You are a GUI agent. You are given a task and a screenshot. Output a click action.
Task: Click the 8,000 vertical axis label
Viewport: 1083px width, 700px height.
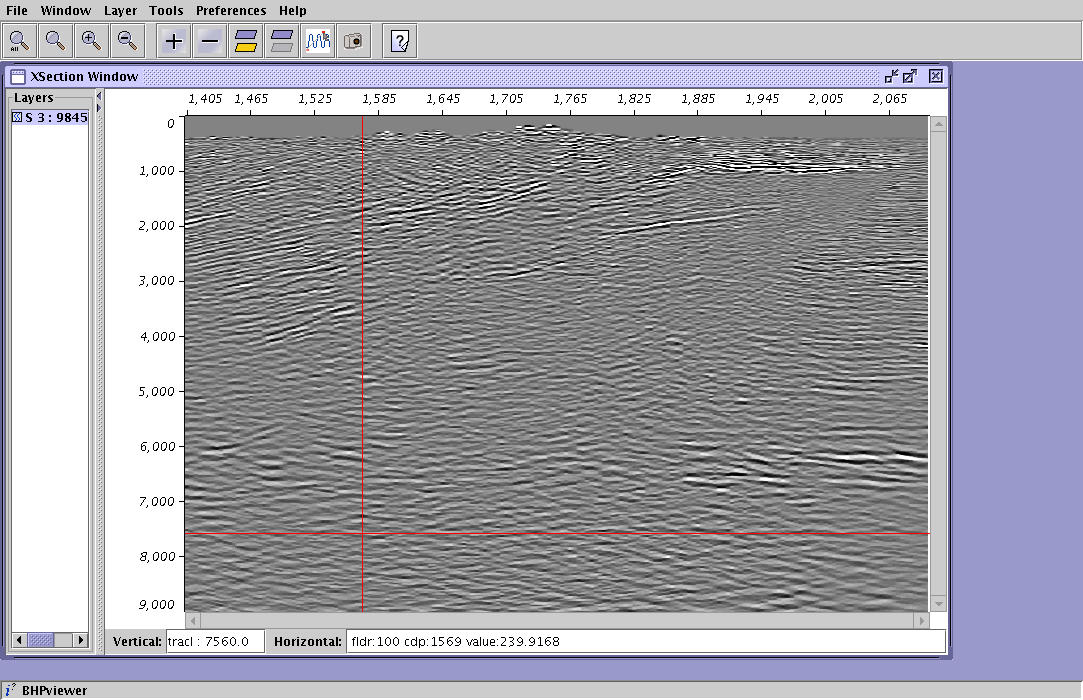pos(157,557)
